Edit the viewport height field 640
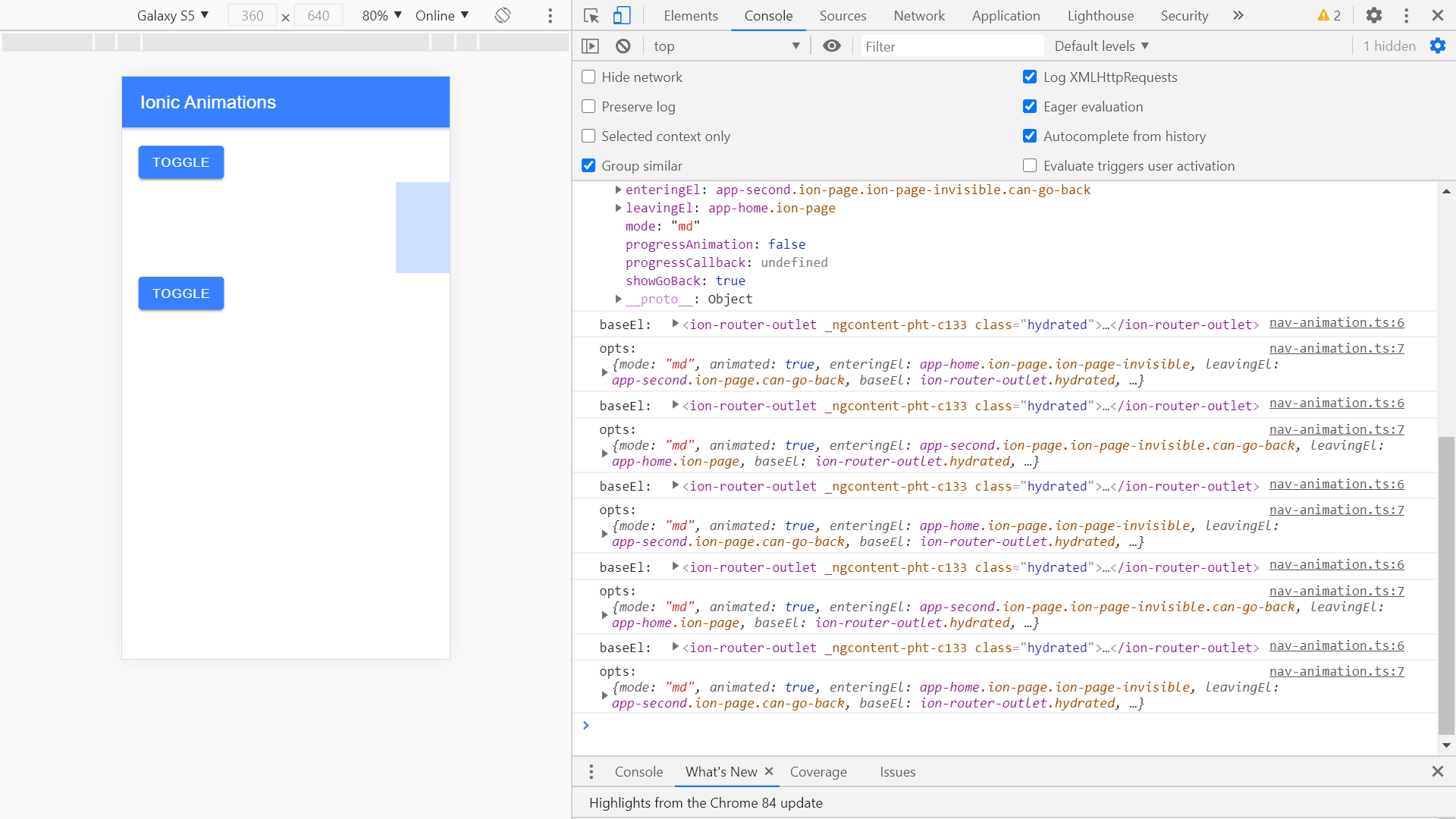The height and width of the screenshot is (819, 1456). click(x=318, y=15)
